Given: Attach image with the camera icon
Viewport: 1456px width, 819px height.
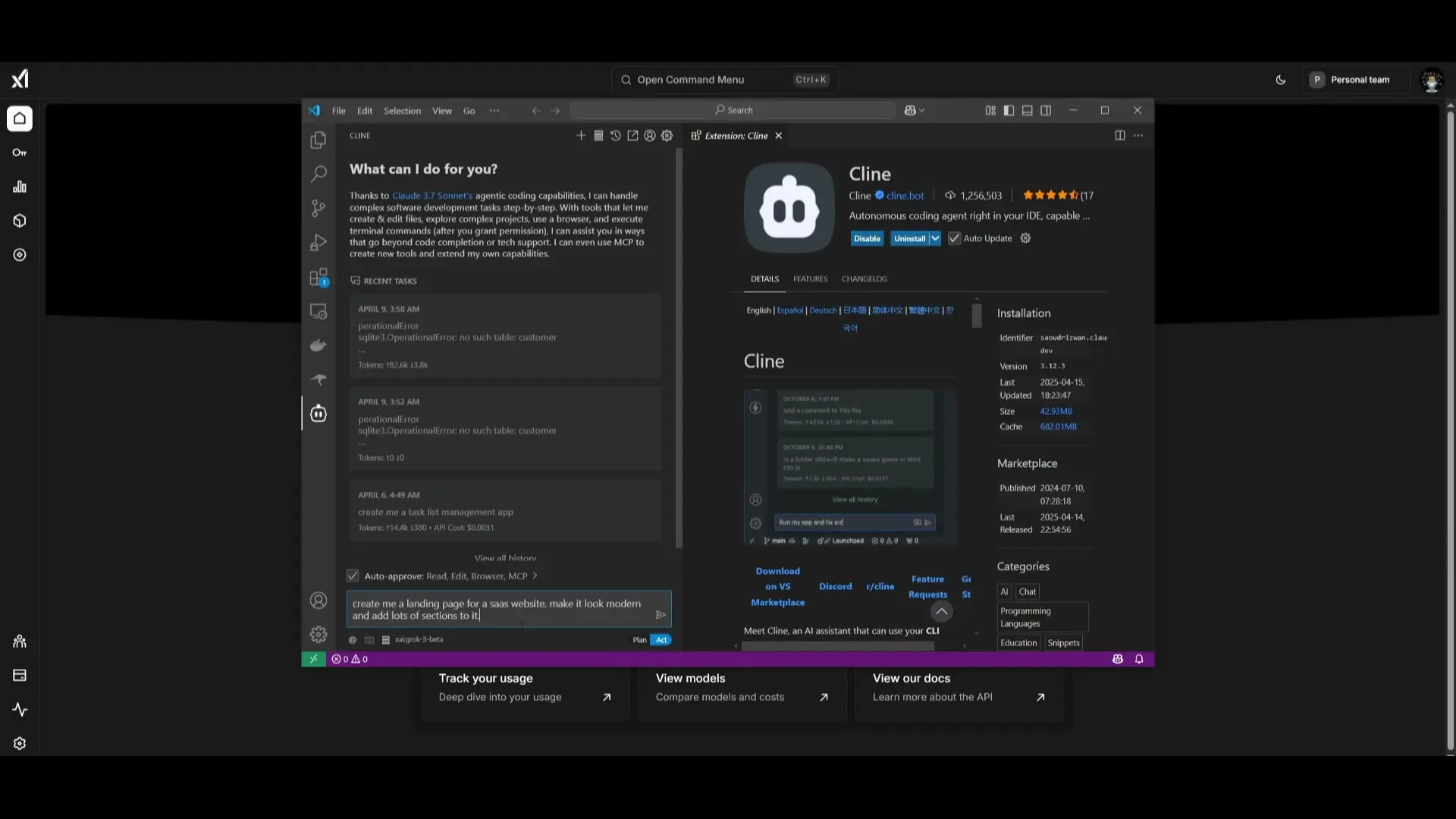Looking at the screenshot, I should [x=369, y=640].
